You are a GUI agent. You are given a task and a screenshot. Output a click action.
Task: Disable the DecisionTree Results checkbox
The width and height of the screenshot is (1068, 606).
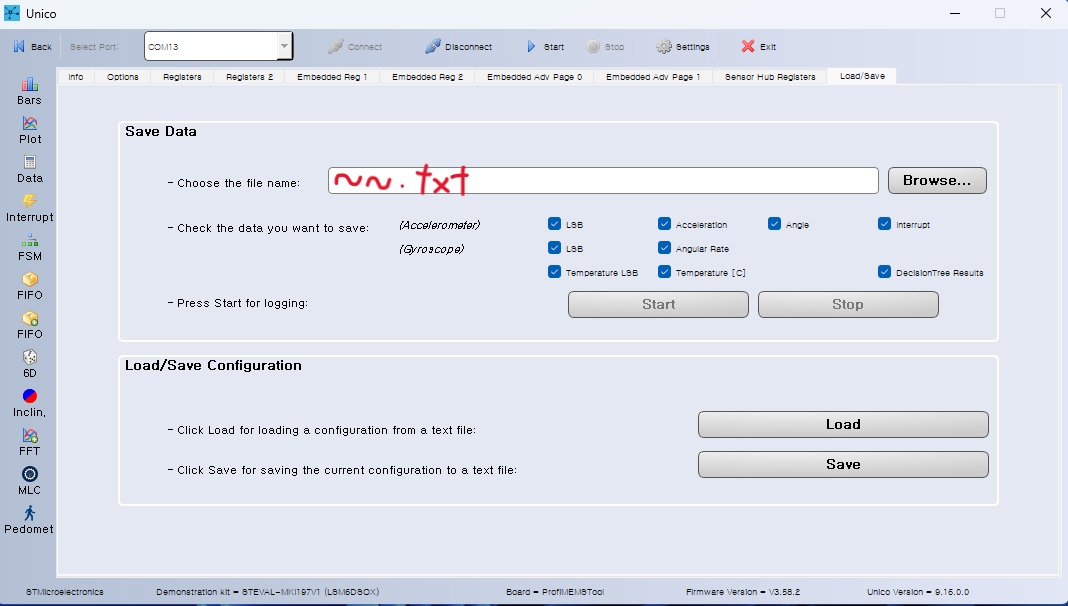pos(883,271)
